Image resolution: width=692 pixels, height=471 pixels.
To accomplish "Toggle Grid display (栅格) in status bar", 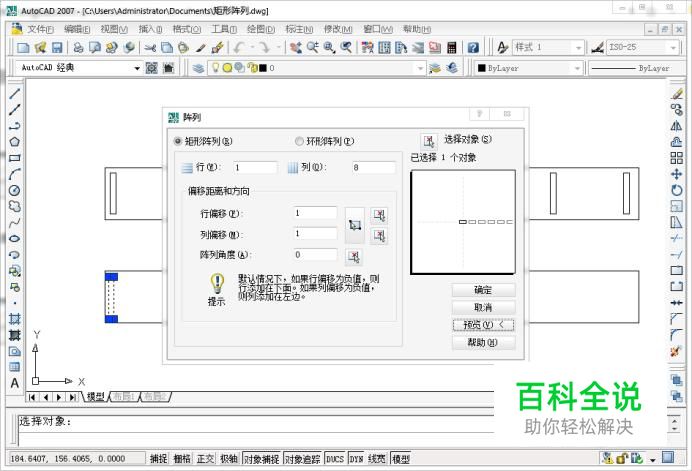I will coord(182,459).
